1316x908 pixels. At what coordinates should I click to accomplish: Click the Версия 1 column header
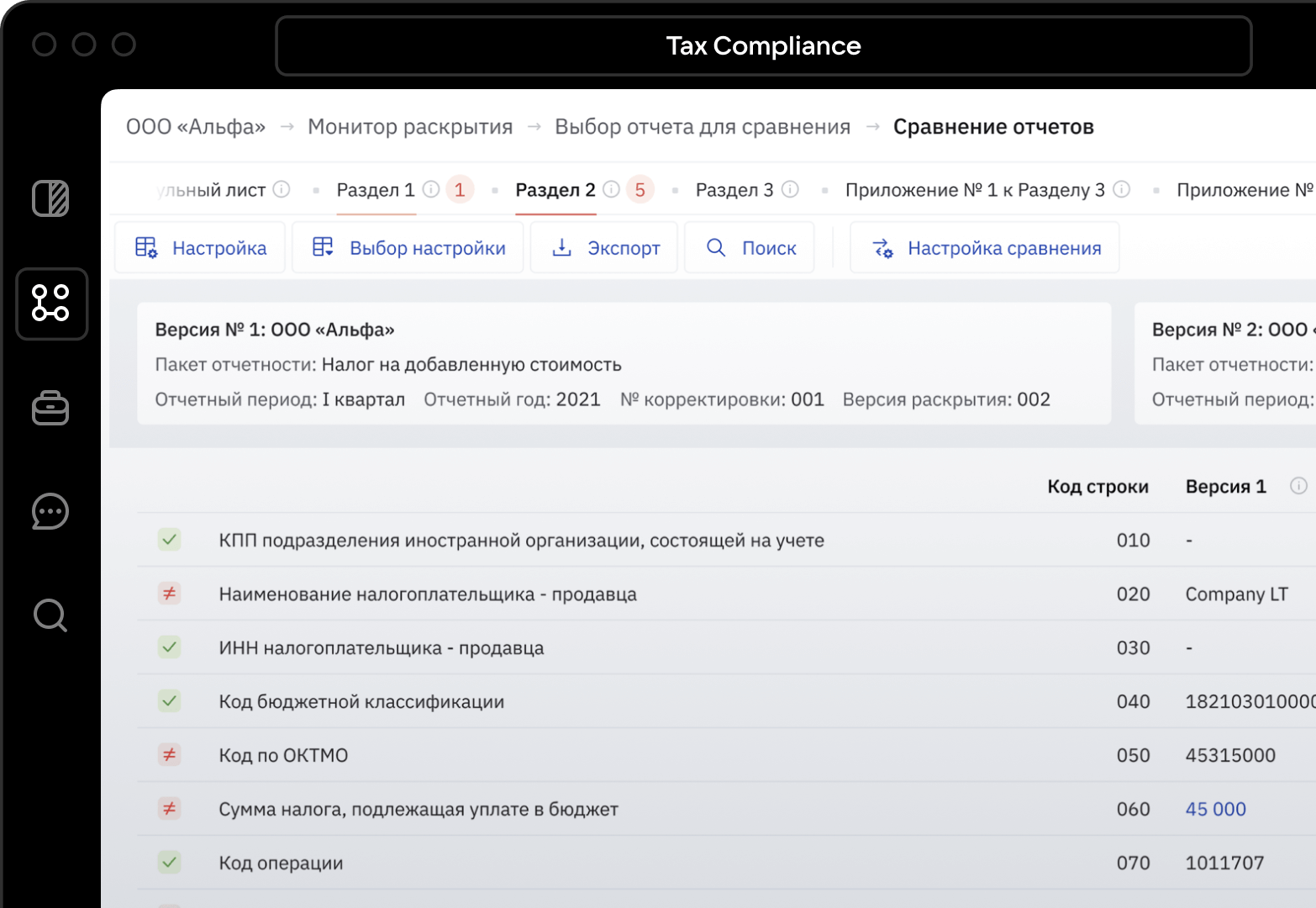tap(1225, 487)
